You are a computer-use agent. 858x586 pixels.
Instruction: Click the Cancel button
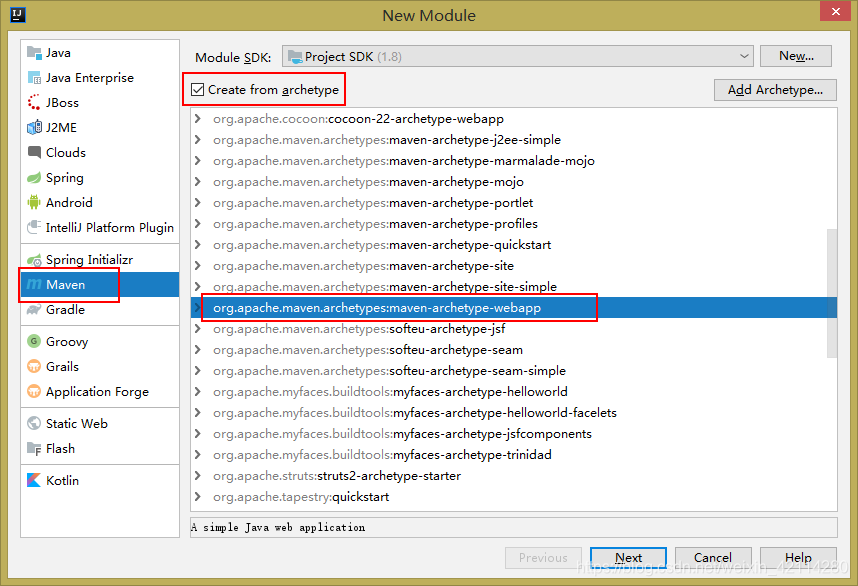[713, 558]
